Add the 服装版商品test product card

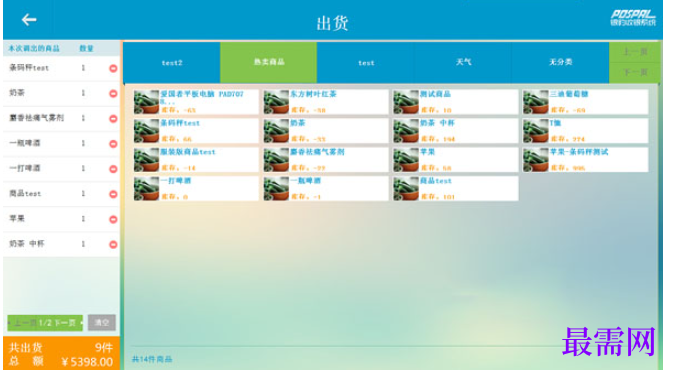point(196,159)
